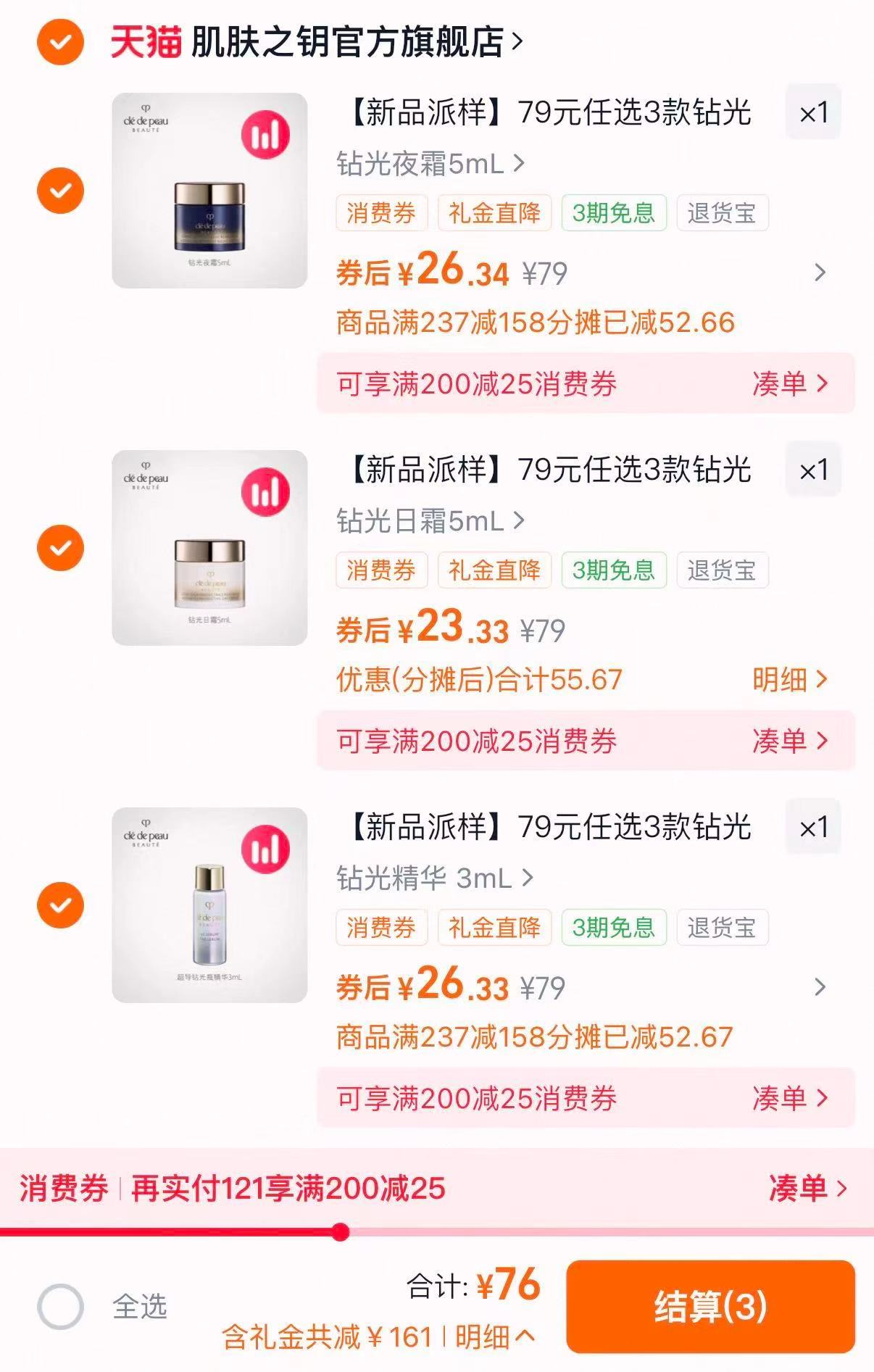Screen dimensions: 874x1372
Task: Click the coupon progress bar handle
Action: (340, 1232)
